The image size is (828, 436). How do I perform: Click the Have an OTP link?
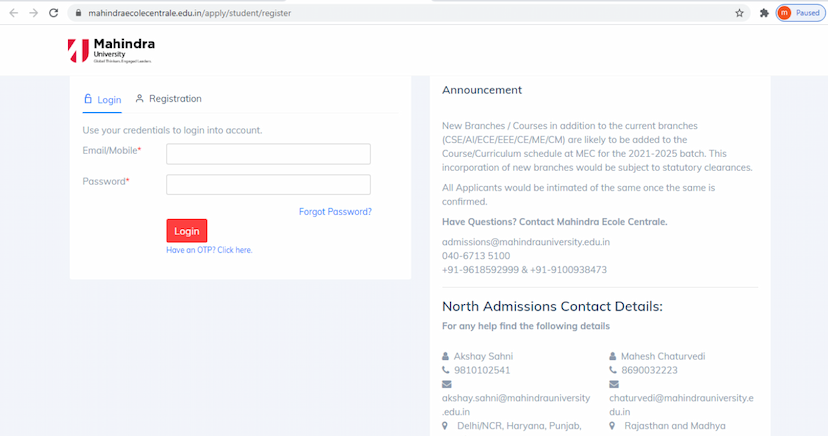point(209,250)
